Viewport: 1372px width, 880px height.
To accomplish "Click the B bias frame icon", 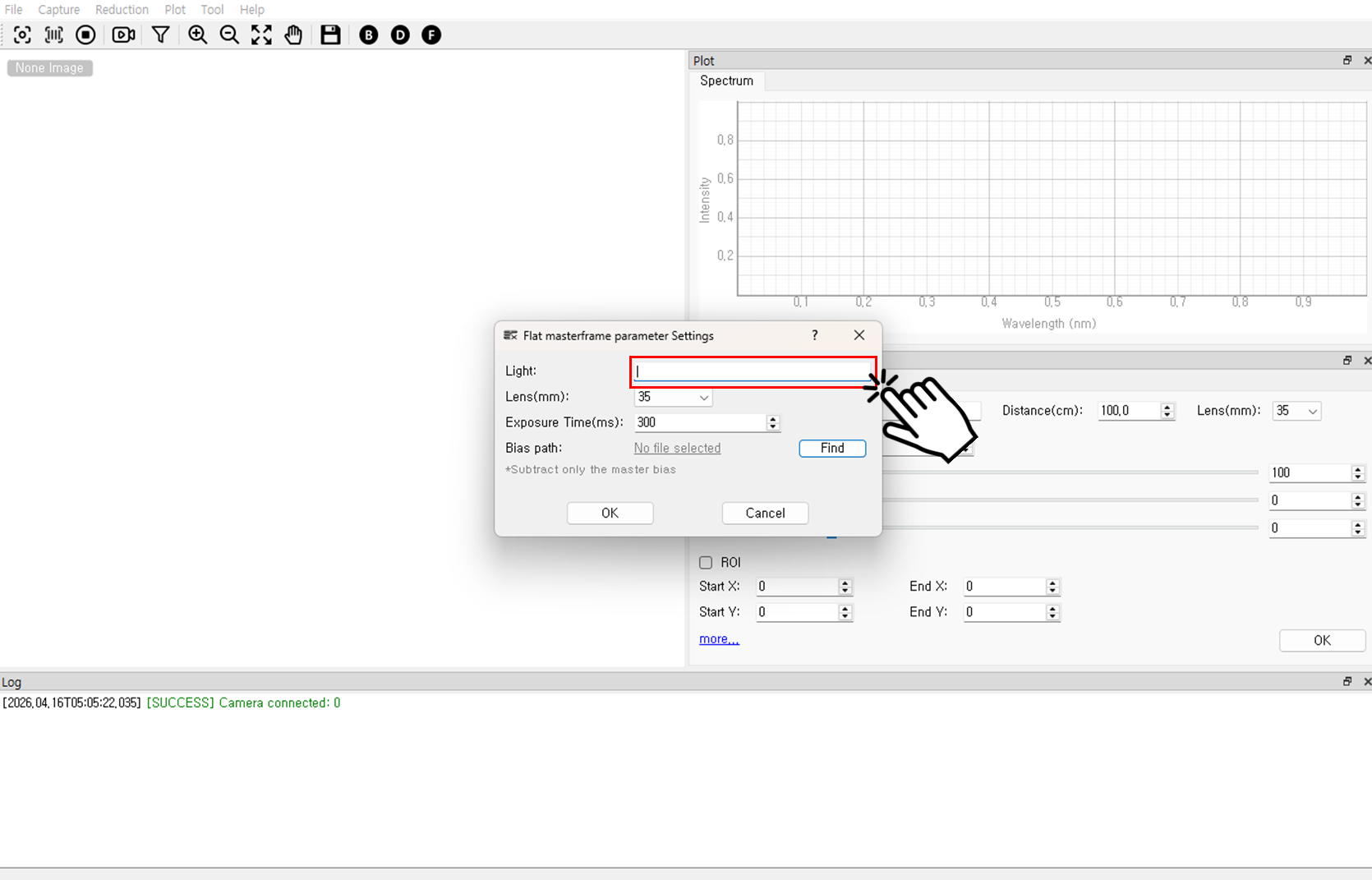I will 369,35.
